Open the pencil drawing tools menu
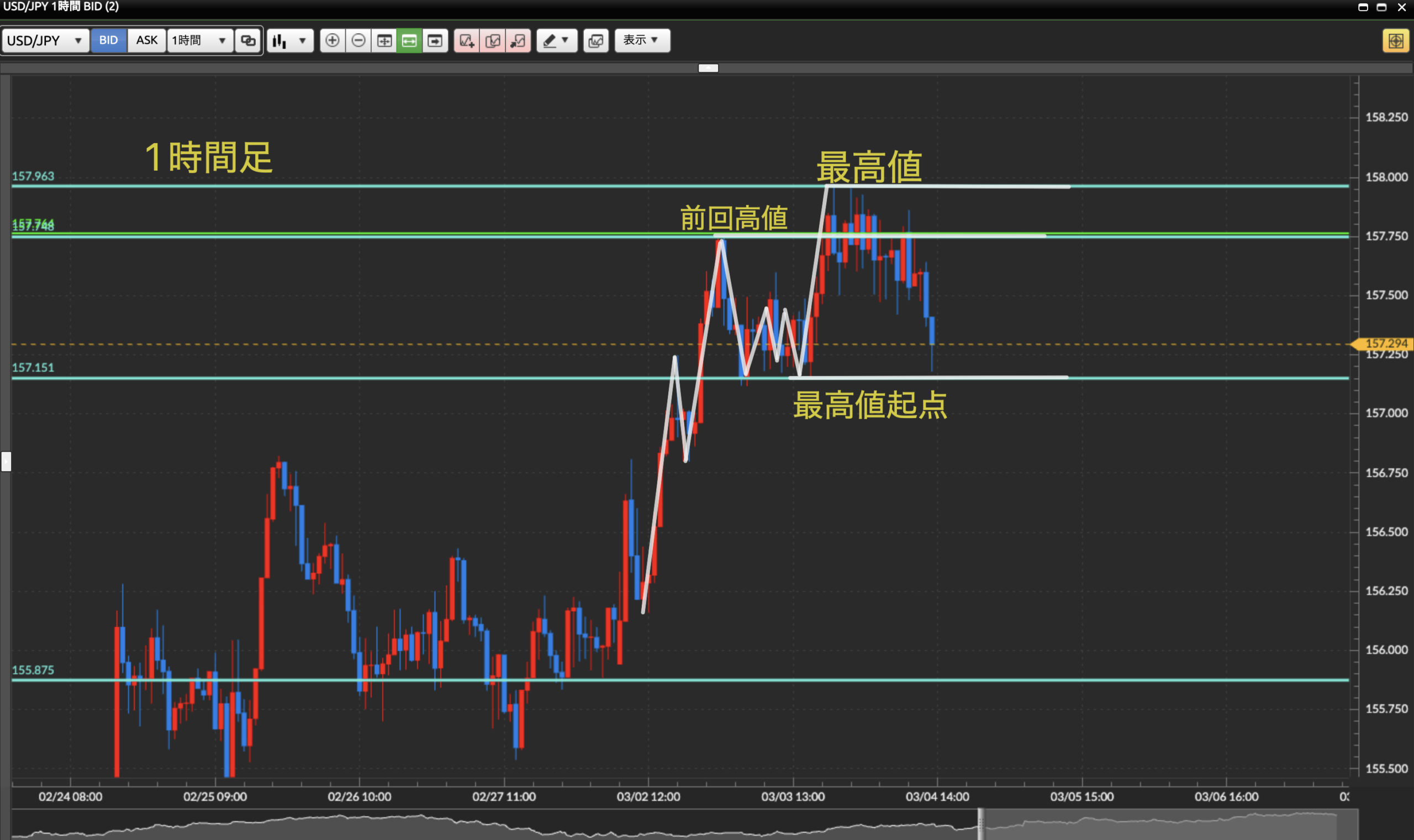 click(556, 40)
